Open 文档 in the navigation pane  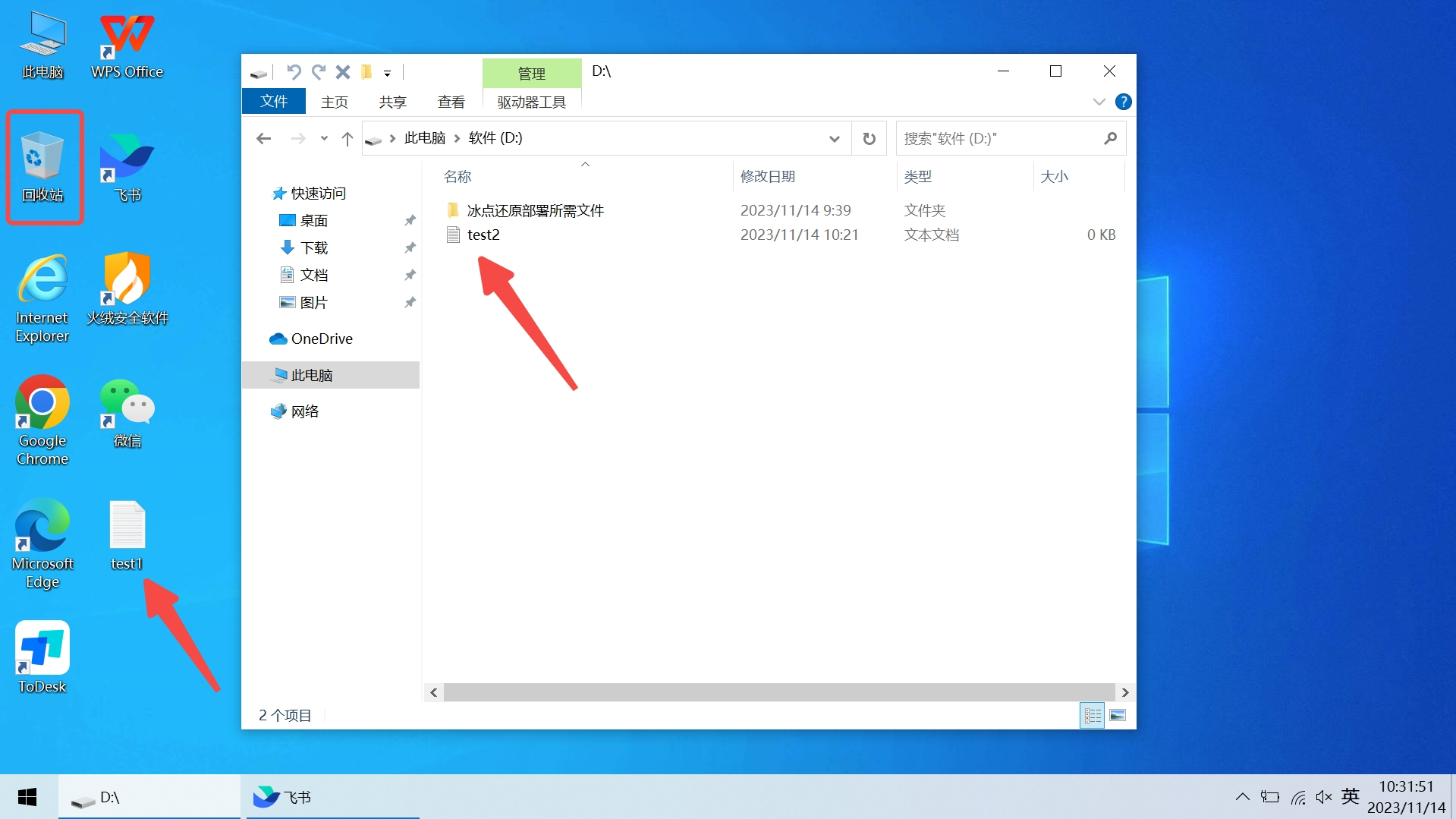[x=304, y=276]
